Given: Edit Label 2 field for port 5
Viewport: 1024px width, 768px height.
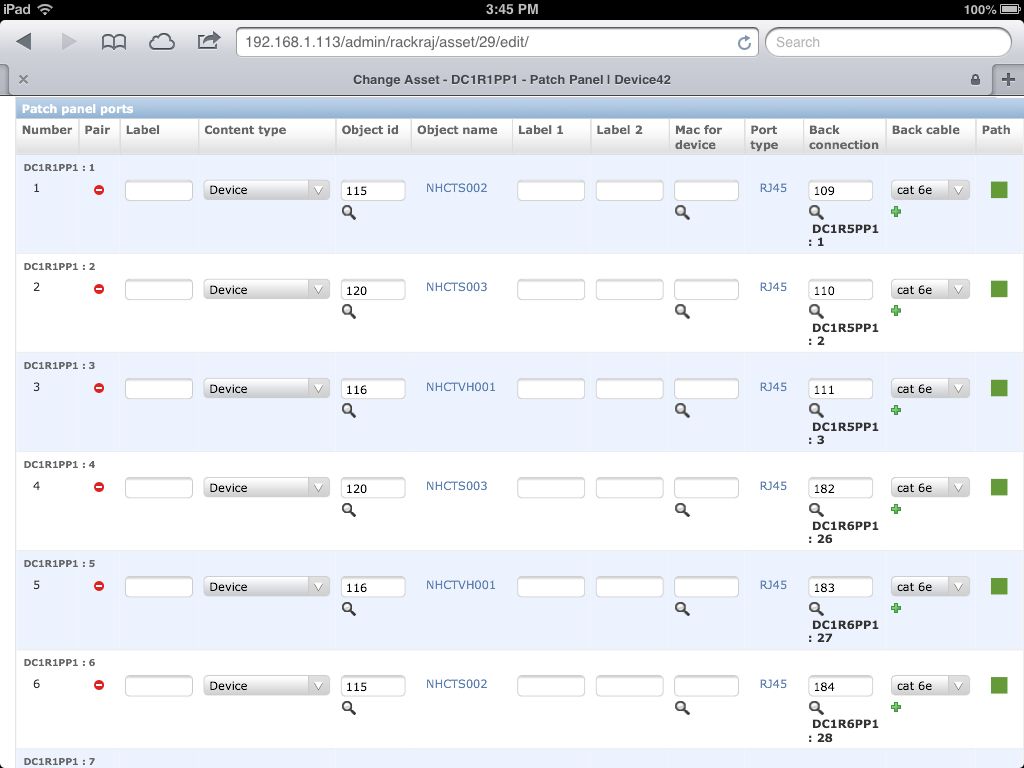Looking at the screenshot, I should coord(629,586).
